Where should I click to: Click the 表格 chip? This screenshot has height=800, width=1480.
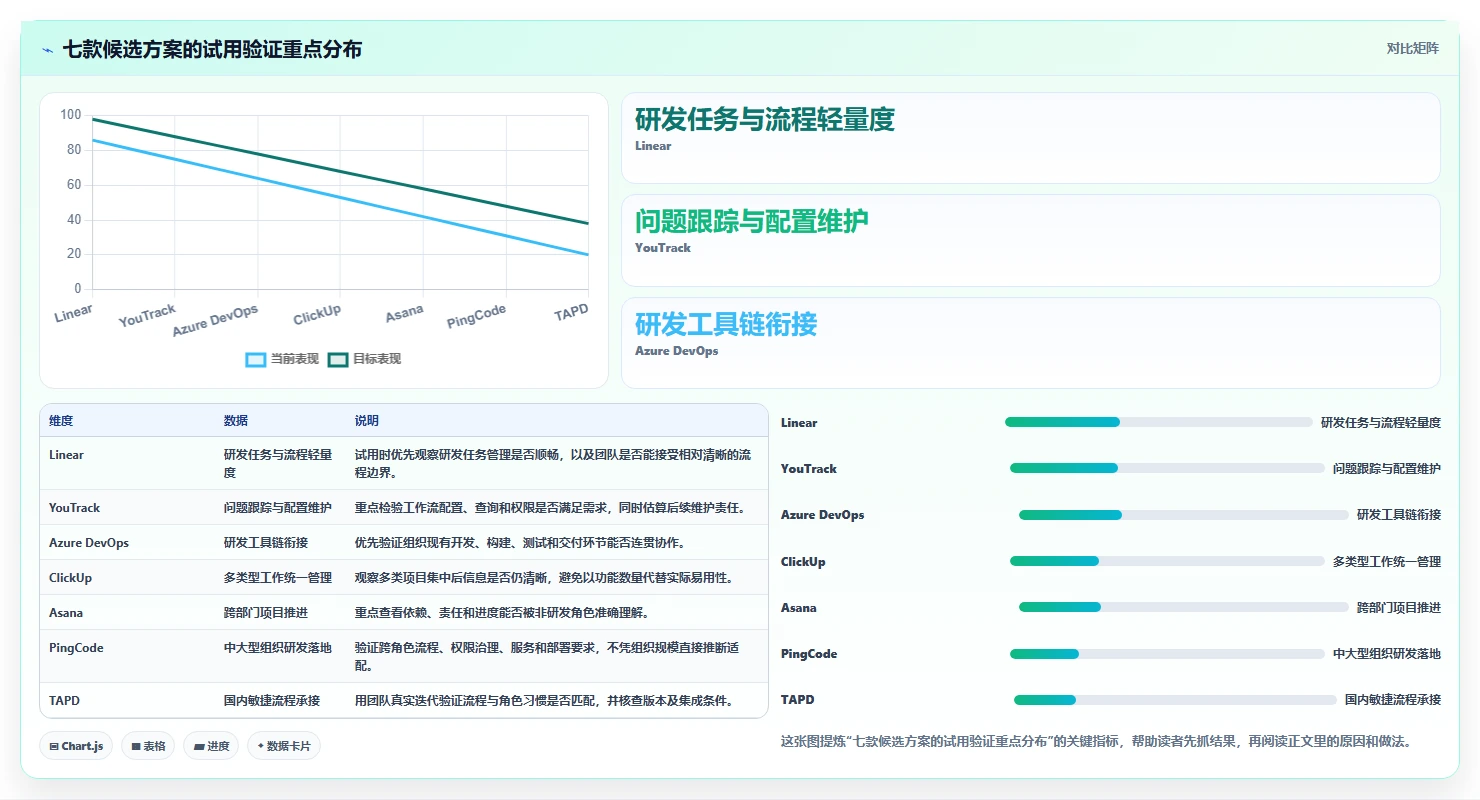(148, 746)
